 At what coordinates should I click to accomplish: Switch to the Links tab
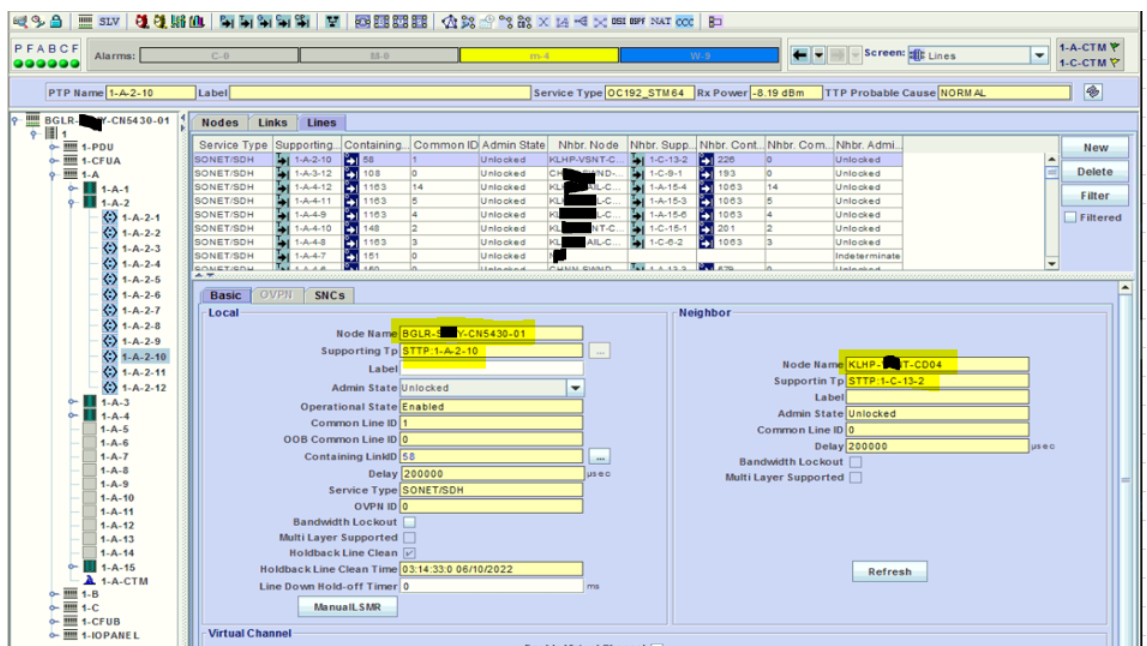pos(272,122)
